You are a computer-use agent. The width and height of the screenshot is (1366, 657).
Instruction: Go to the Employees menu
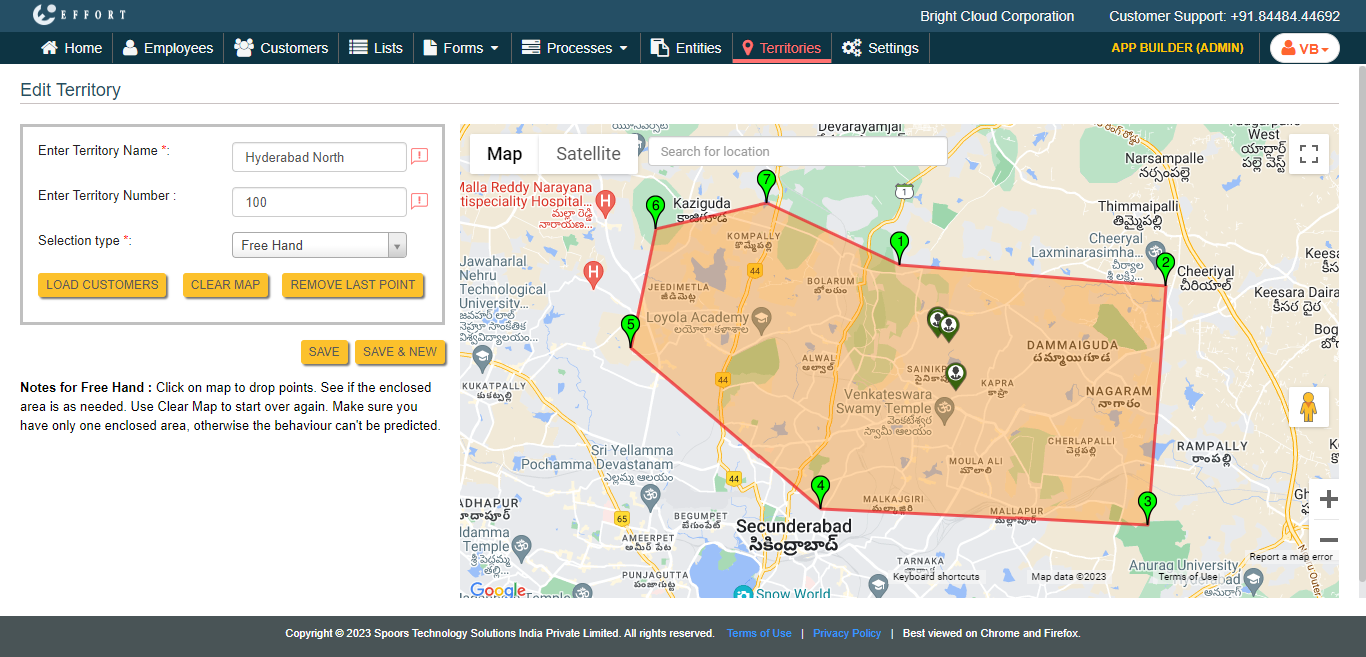click(x=167, y=48)
